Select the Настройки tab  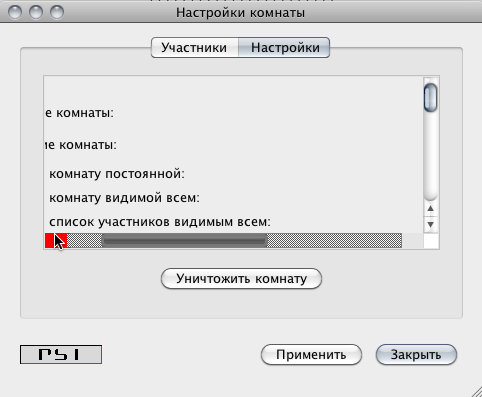click(284, 48)
